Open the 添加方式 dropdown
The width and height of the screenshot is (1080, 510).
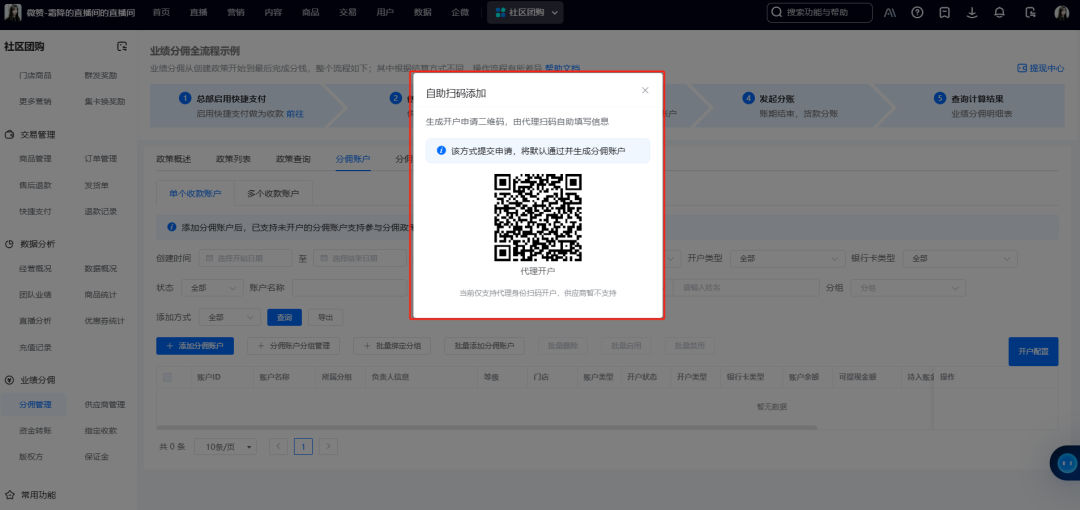[229, 317]
